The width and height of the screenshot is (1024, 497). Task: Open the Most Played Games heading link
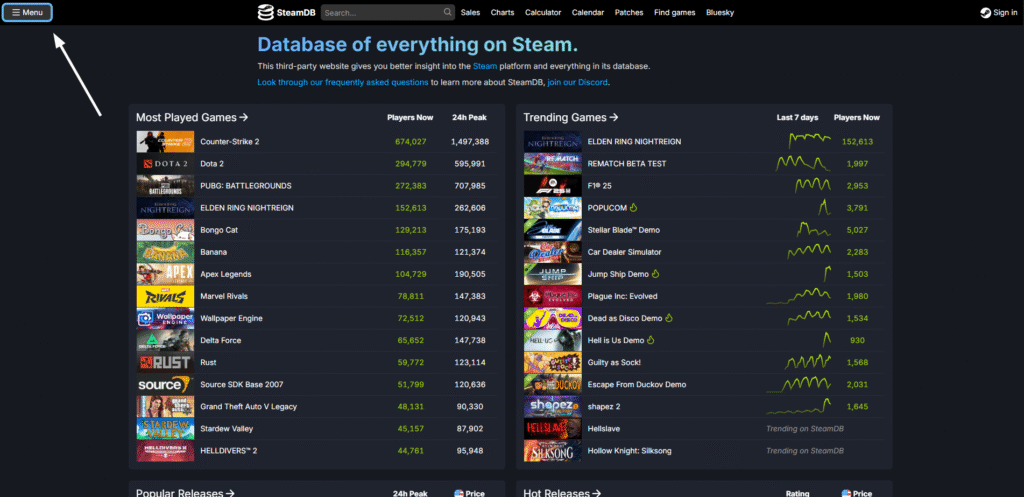[192, 118]
